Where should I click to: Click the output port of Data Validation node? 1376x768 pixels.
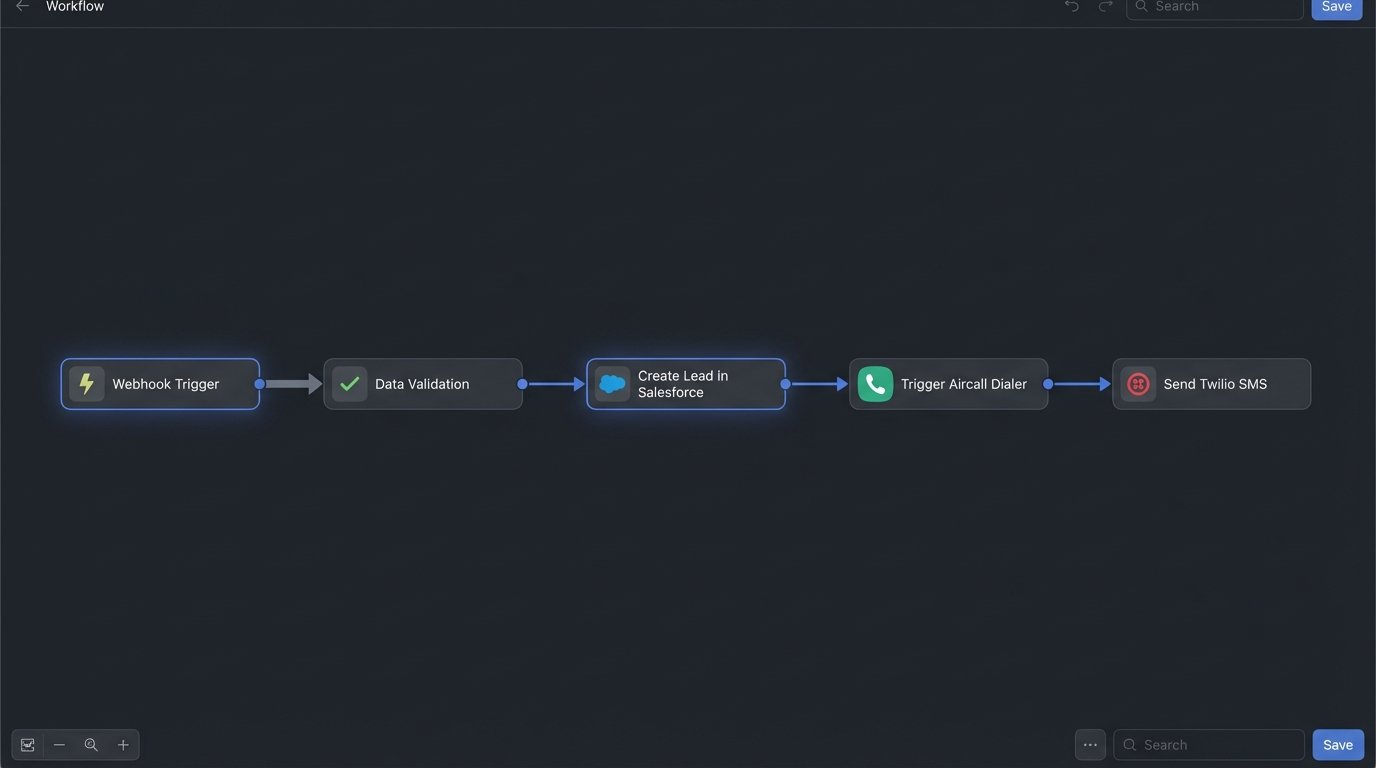[x=522, y=384]
